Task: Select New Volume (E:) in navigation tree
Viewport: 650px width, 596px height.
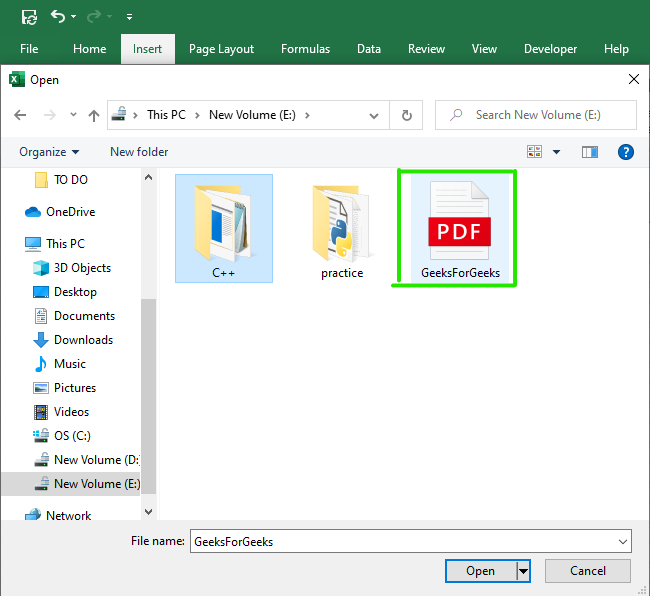Action: pos(71,484)
